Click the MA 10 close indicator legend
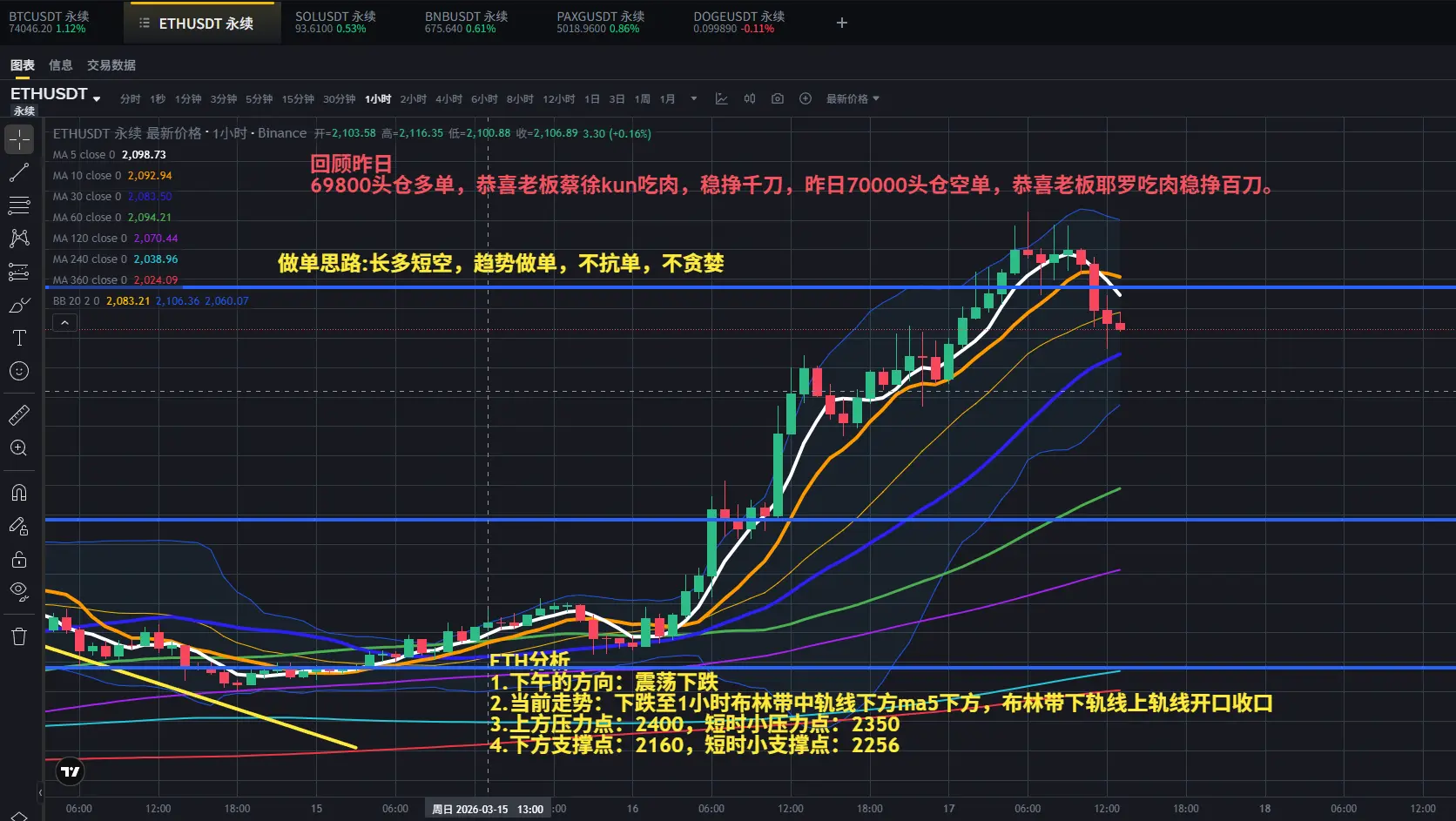 pyautogui.click(x=112, y=175)
